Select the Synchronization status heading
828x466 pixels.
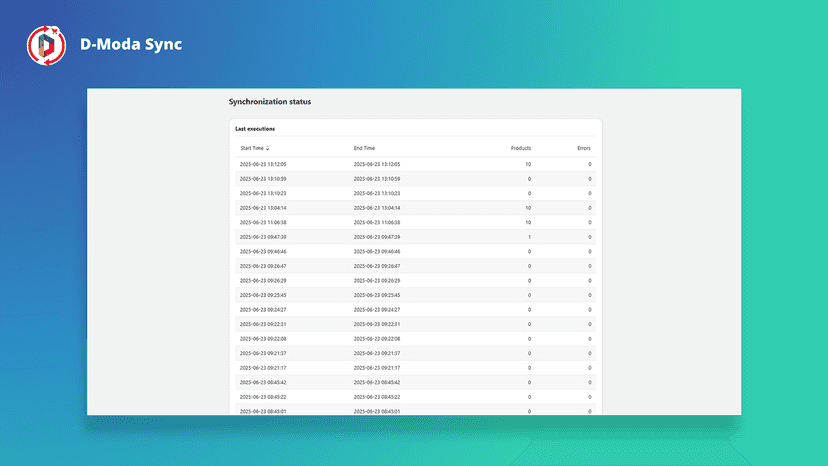tap(270, 101)
